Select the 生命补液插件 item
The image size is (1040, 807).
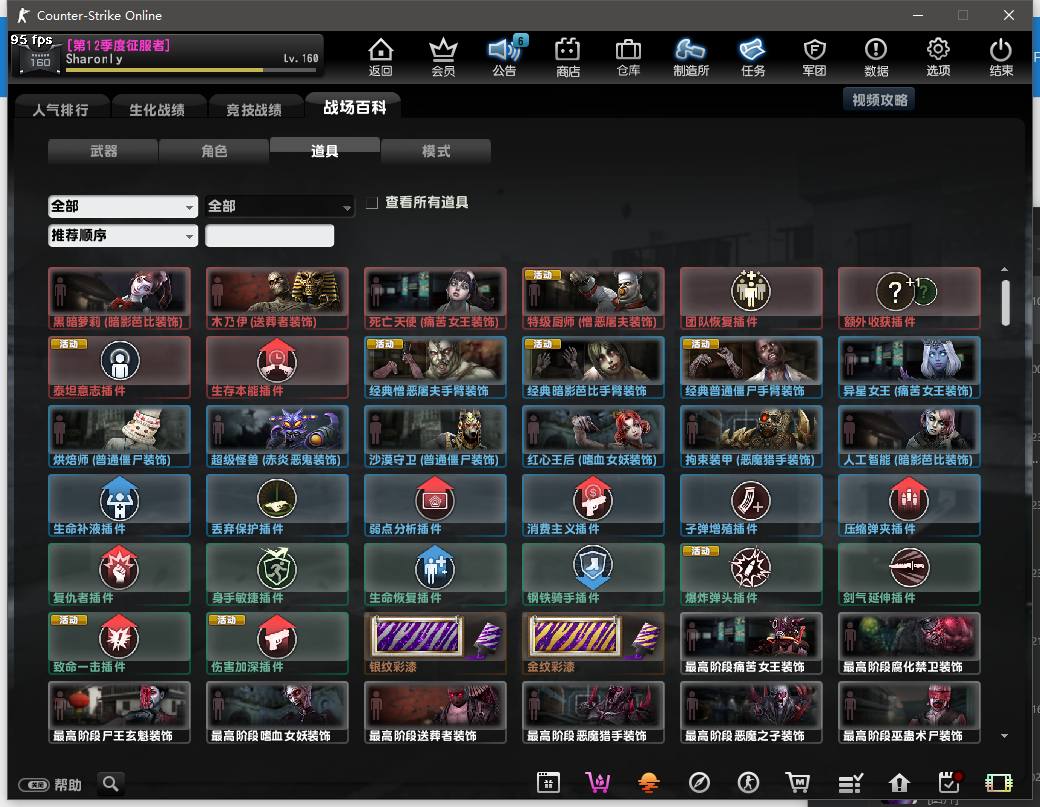(119, 505)
